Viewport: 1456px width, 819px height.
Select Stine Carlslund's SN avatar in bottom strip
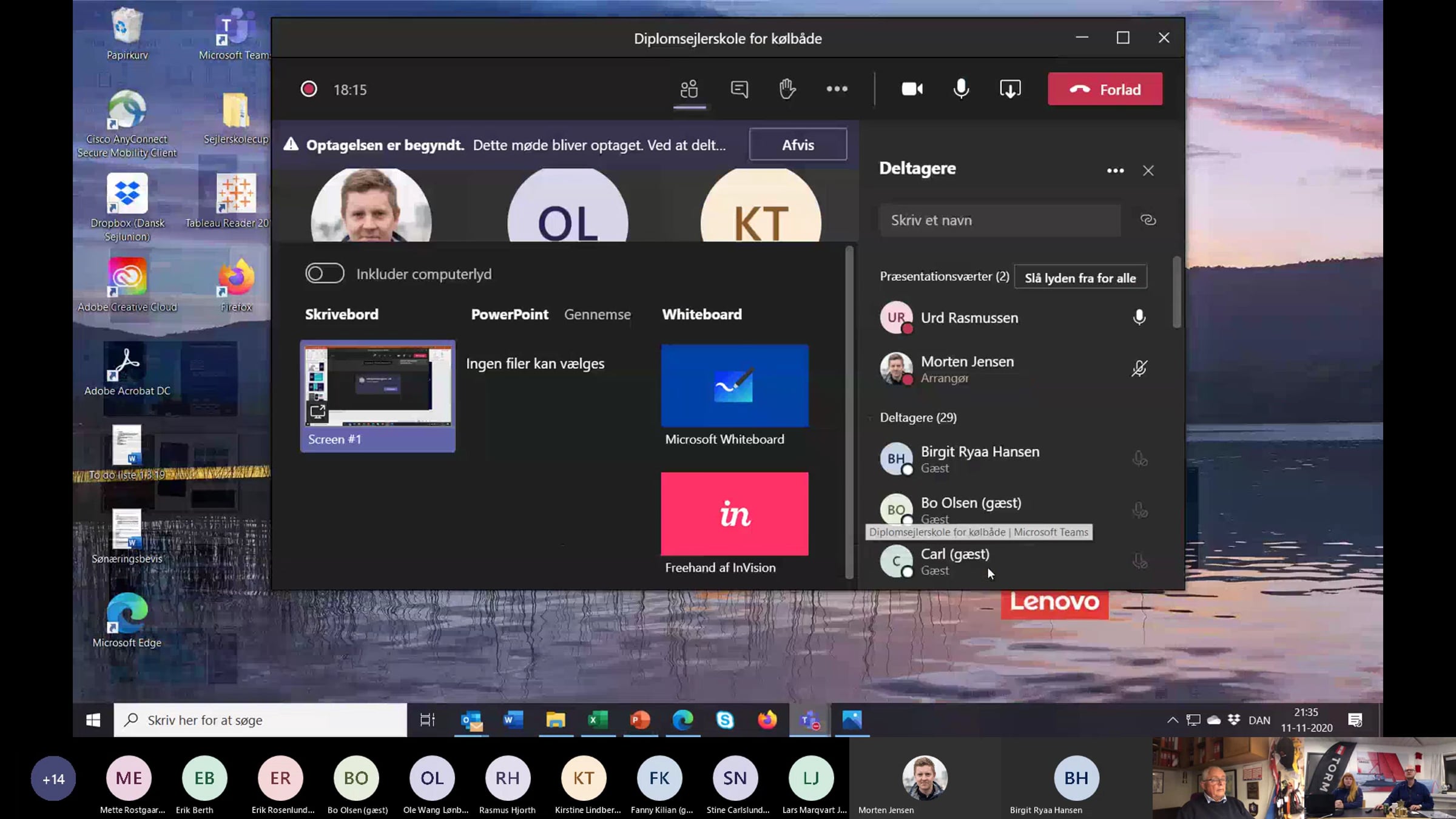tap(735, 778)
